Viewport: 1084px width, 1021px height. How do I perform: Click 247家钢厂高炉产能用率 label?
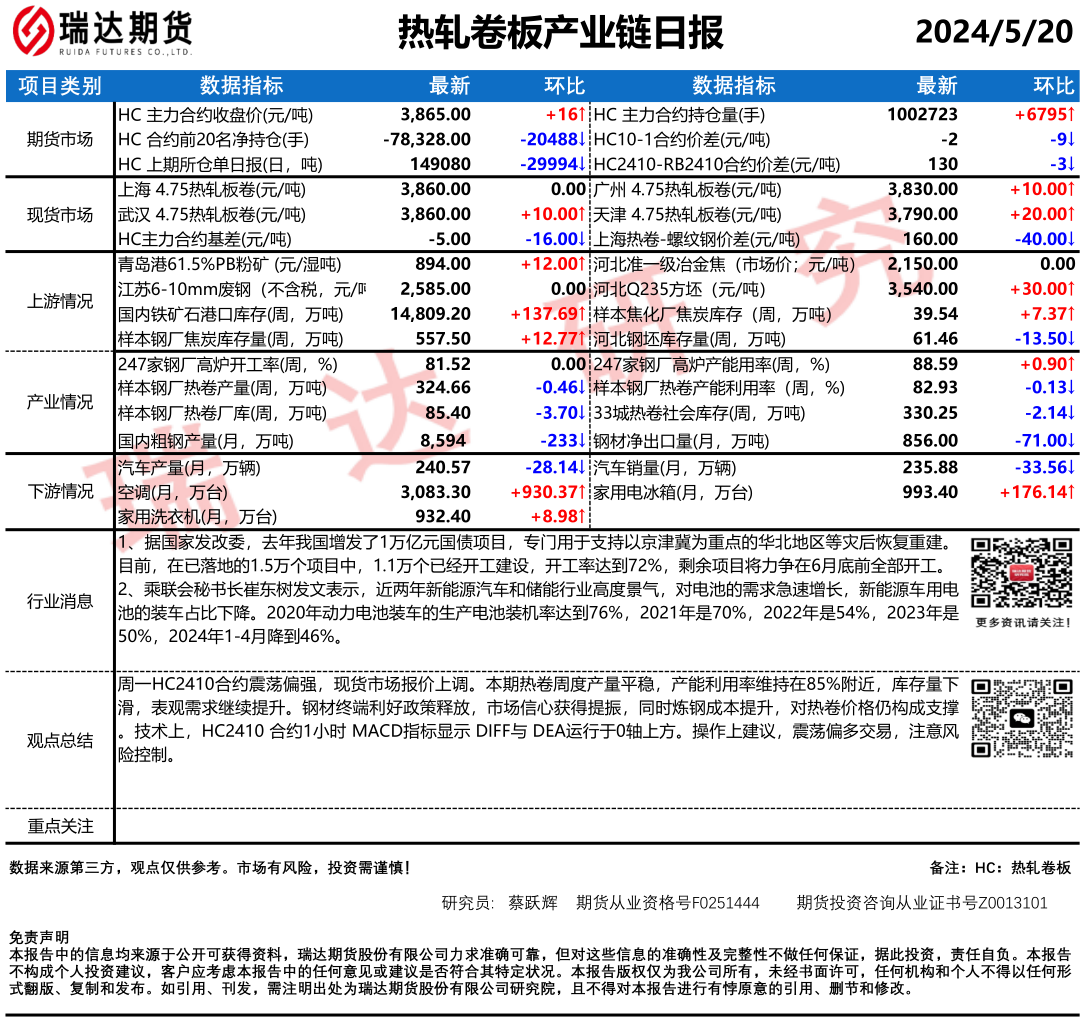tap(711, 364)
